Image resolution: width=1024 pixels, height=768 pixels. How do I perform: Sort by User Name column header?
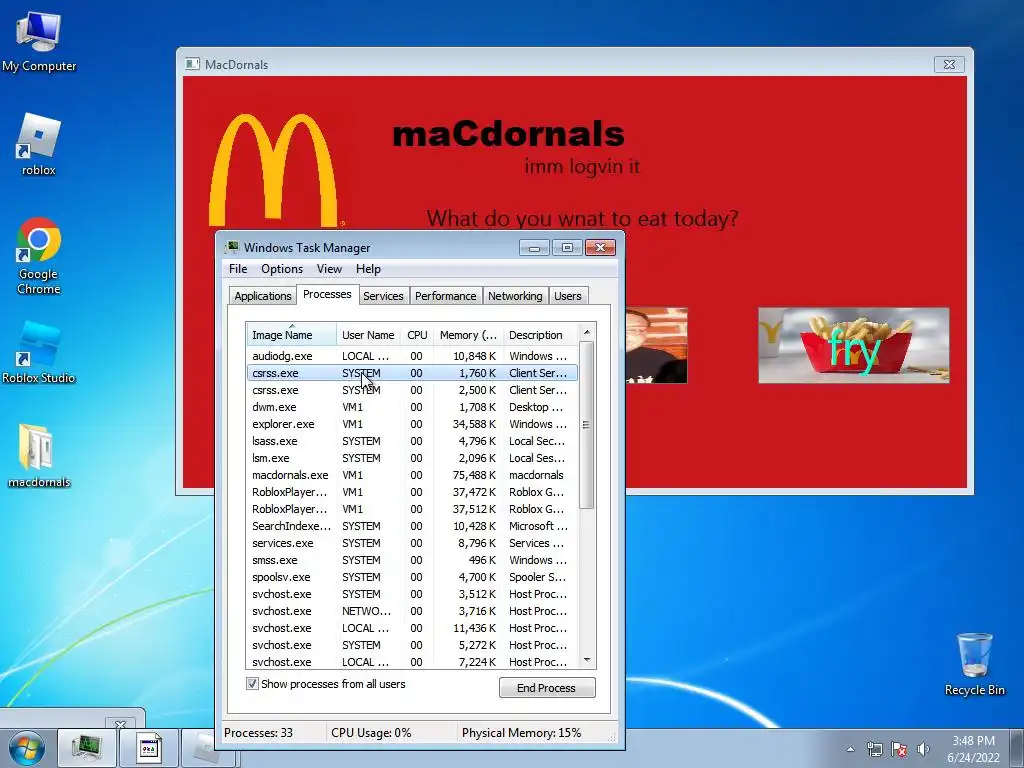368,335
